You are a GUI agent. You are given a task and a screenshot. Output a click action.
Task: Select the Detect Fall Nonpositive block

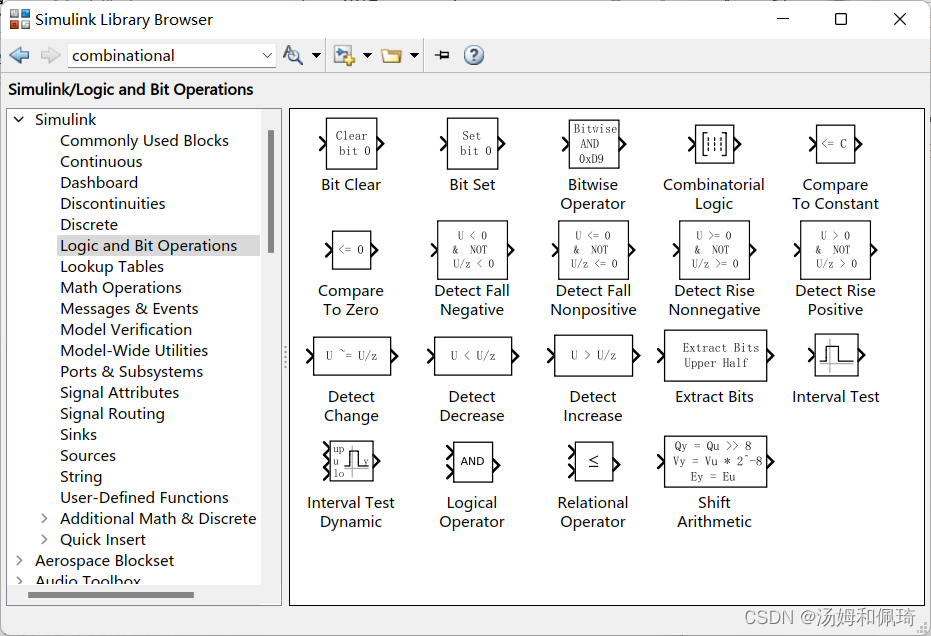[594, 250]
